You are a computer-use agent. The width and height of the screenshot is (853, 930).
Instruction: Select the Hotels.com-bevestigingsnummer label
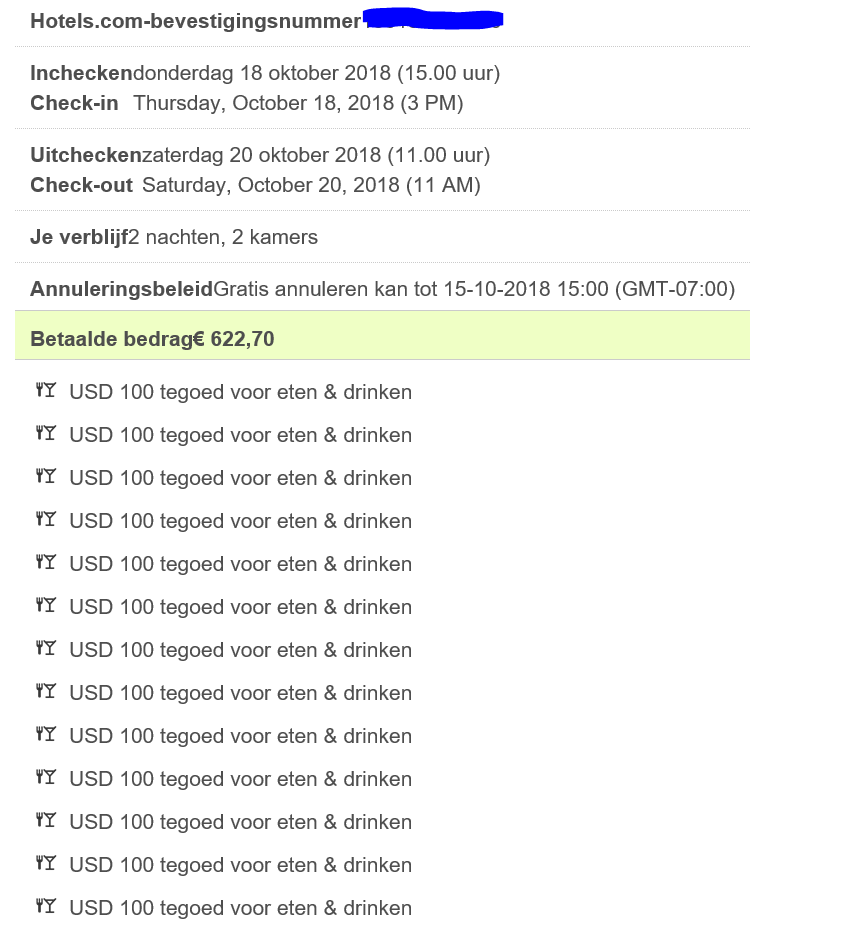(195, 21)
